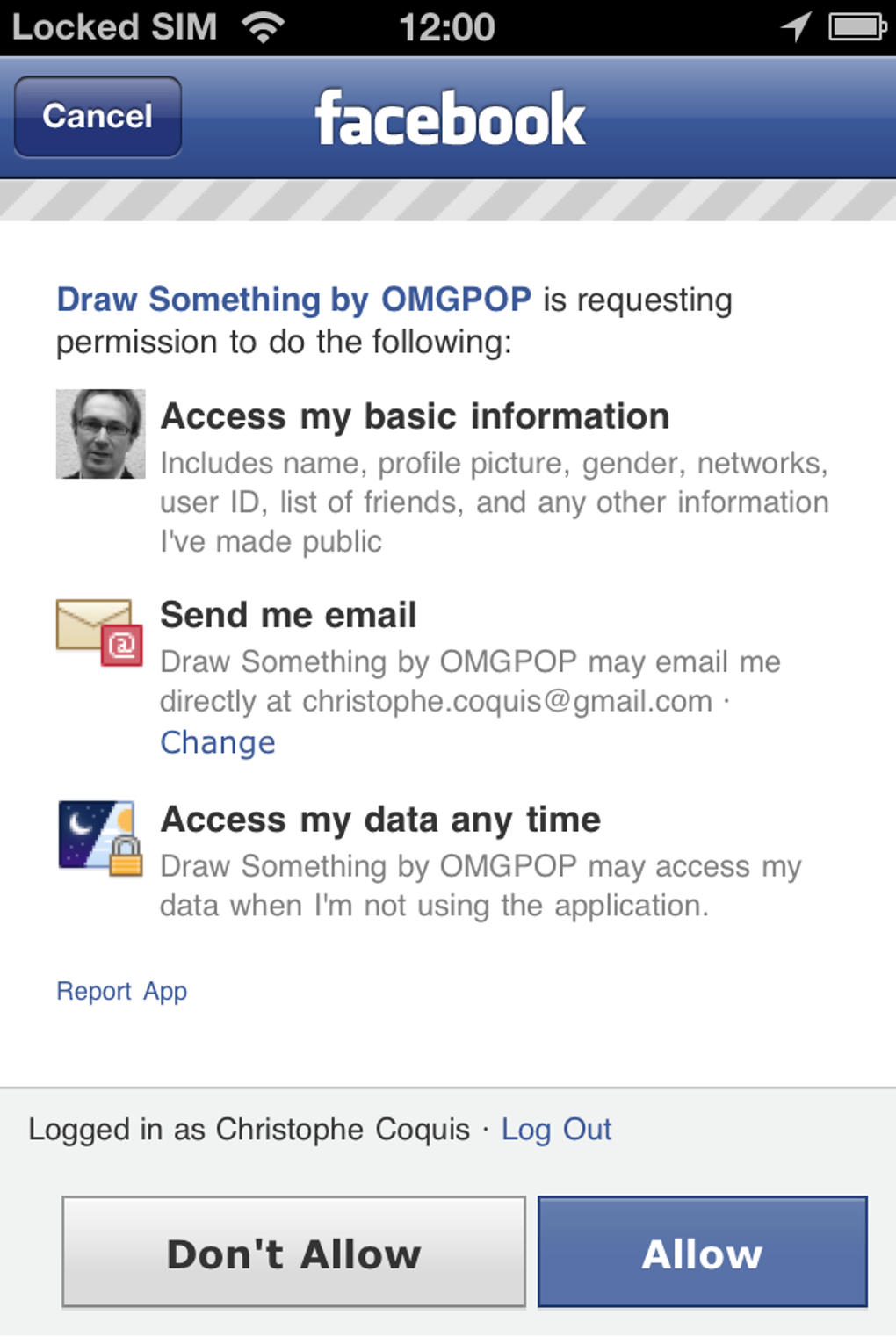The height and width of the screenshot is (1344, 896).
Task: Tap the Locked SIM carrier text
Action: pyautogui.click(x=114, y=27)
